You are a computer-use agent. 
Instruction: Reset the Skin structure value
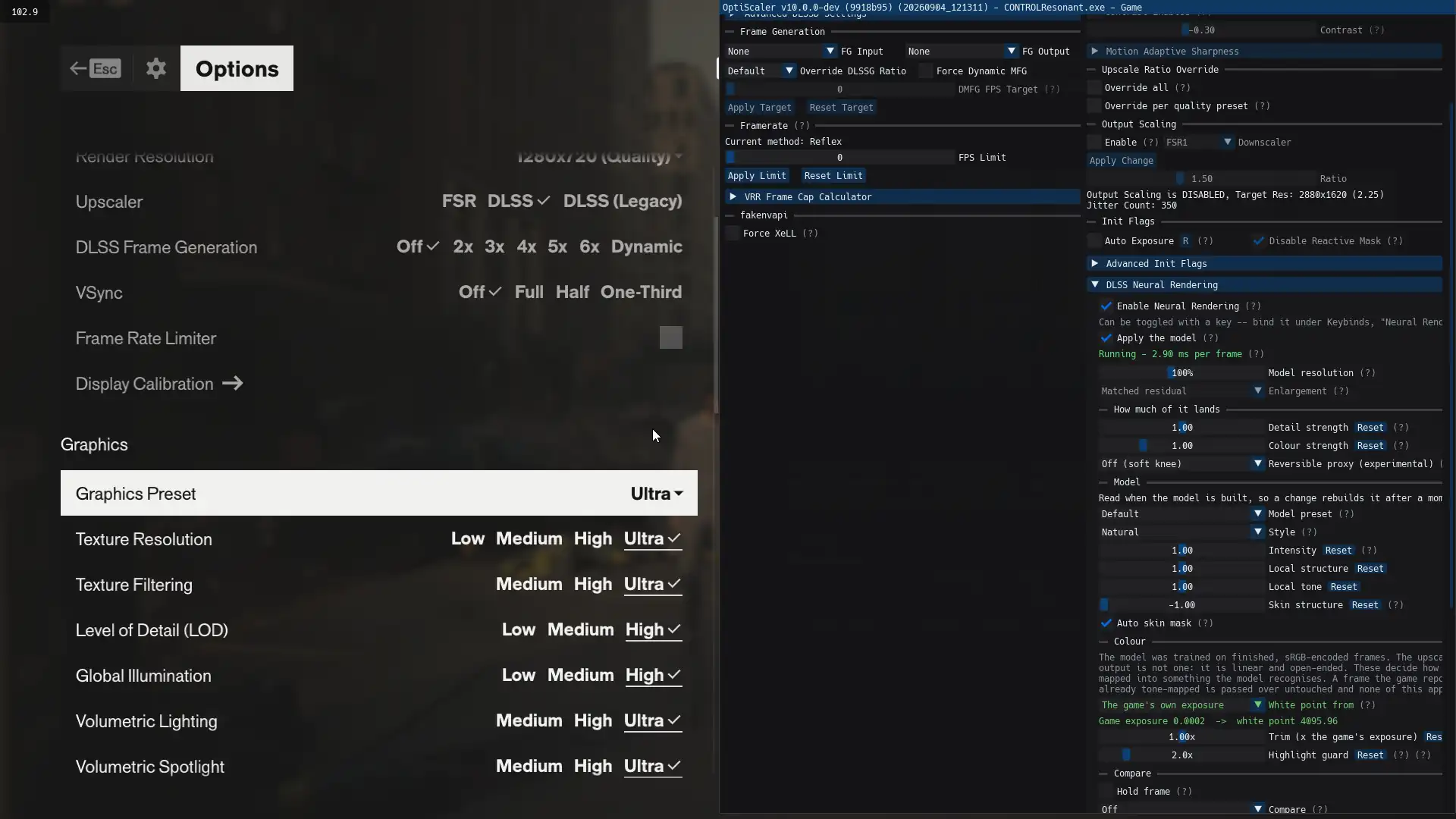click(1365, 605)
